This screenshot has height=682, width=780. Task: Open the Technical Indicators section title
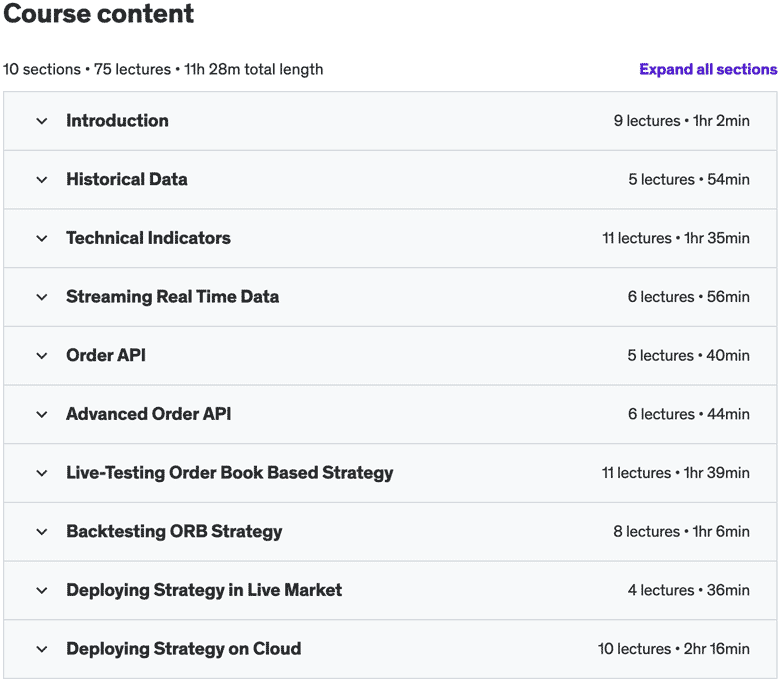coord(148,238)
